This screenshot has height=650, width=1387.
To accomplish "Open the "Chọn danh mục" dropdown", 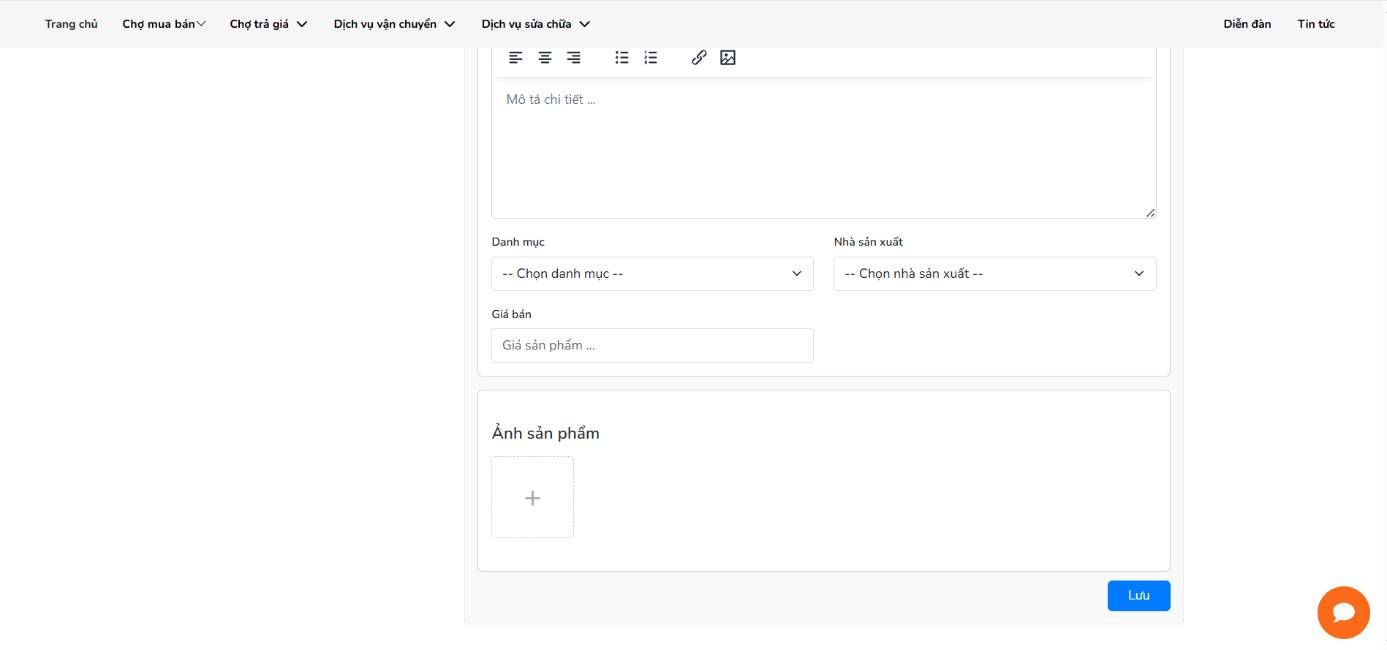I will click(x=652, y=274).
